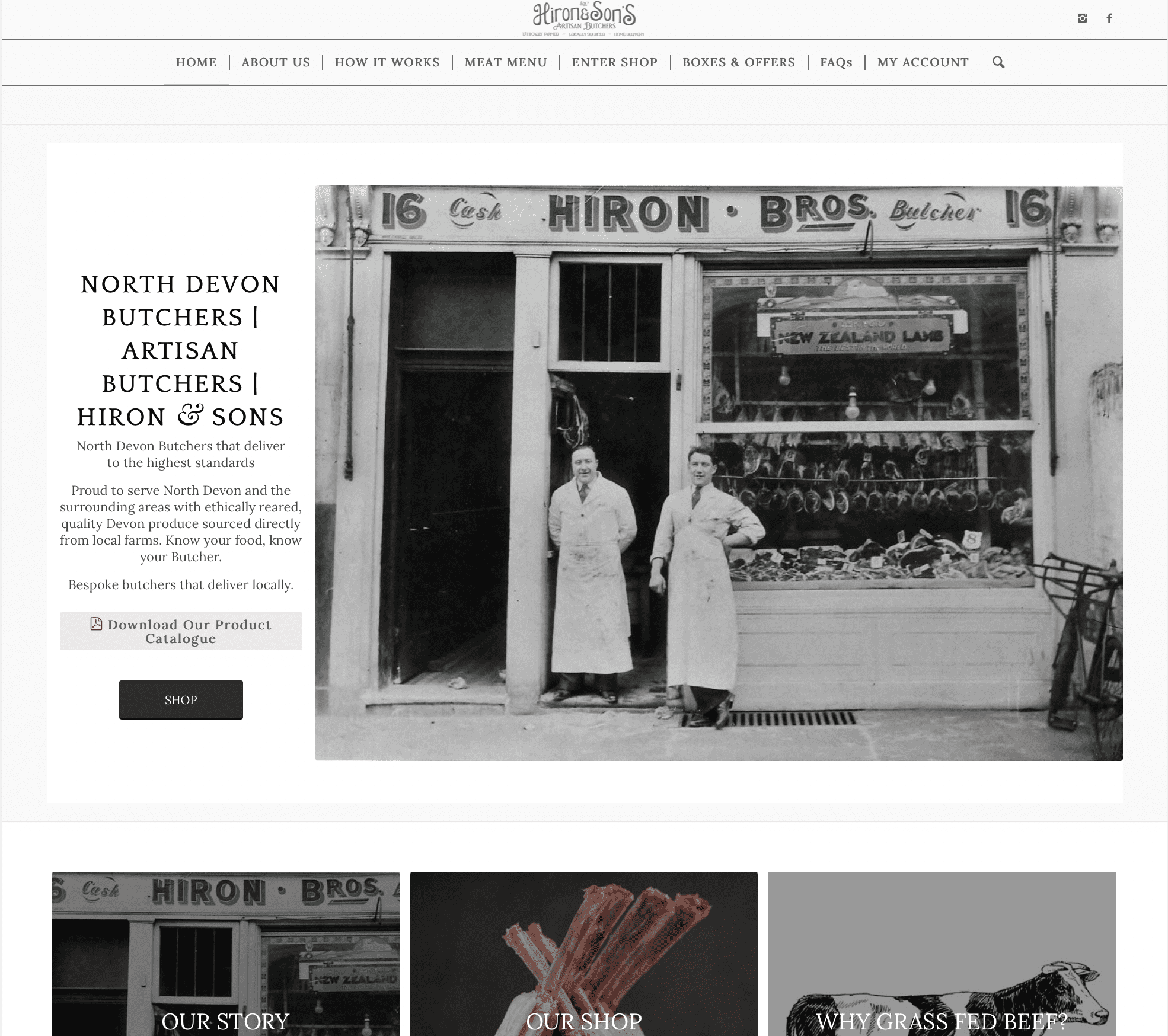Open MY ACCOUNT page

923,62
